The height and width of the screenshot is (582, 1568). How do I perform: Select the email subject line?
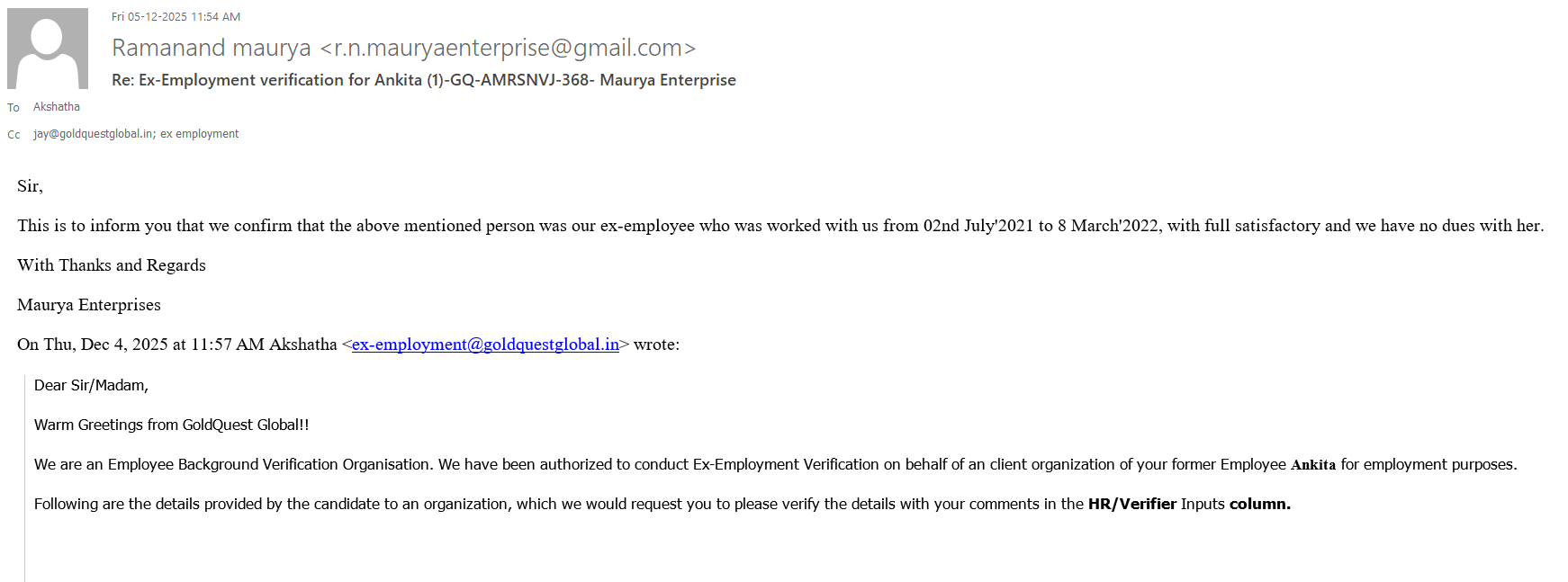[x=423, y=80]
